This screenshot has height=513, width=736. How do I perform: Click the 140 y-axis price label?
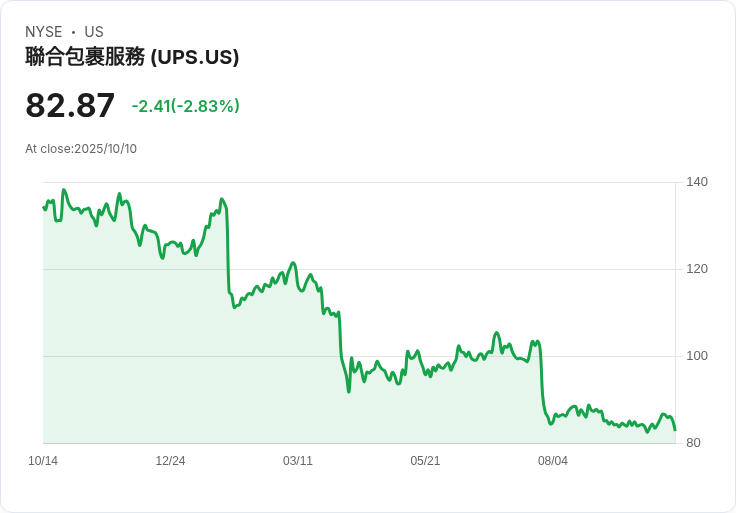coord(697,182)
